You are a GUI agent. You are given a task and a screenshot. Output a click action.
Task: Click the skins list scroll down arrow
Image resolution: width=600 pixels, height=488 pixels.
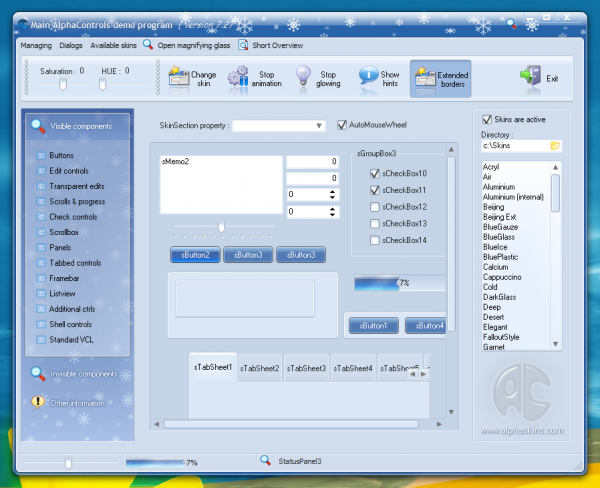[x=555, y=344]
